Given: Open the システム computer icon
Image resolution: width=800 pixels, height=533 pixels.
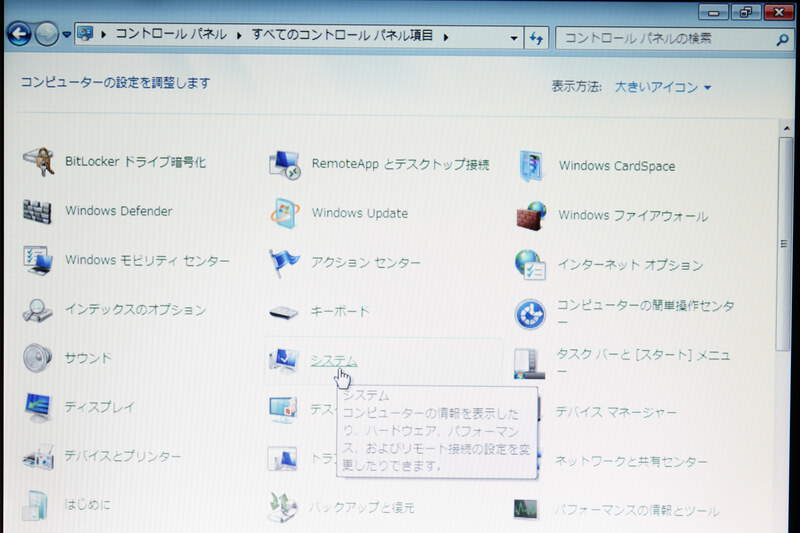Looking at the screenshot, I should (x=284, y=361).
